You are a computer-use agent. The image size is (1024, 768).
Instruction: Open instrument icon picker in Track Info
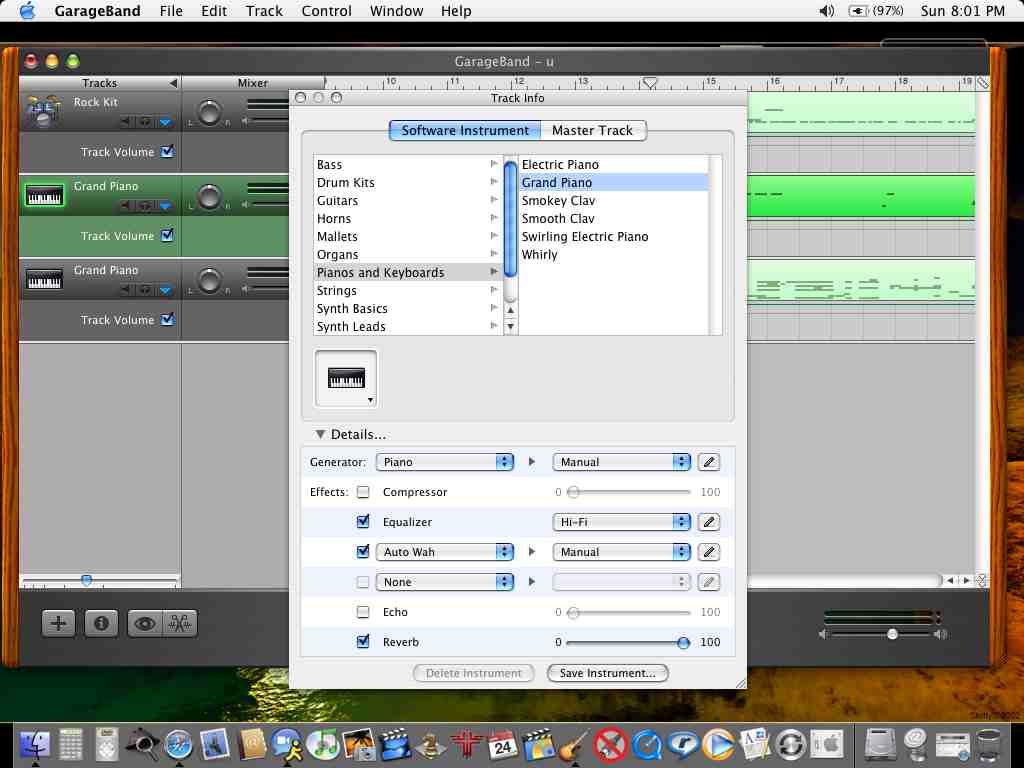pos(346,379)
